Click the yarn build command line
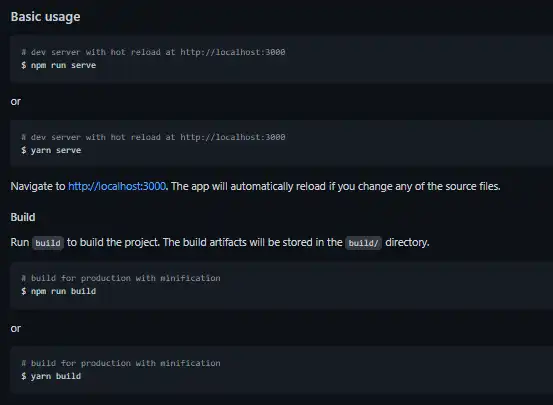Image resolution: width=553 pixels, height=405 pixels. 51,376
